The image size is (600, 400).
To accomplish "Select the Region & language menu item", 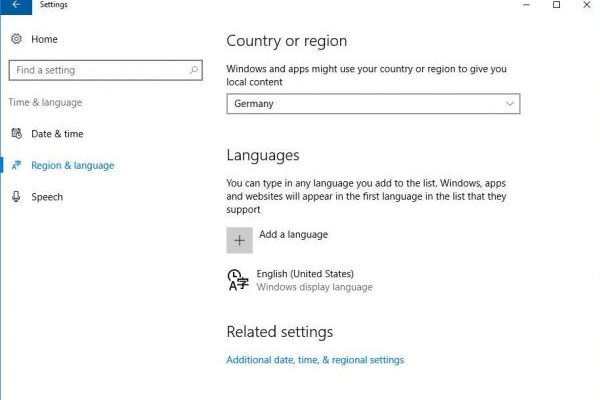I will (x=73, y=165).
